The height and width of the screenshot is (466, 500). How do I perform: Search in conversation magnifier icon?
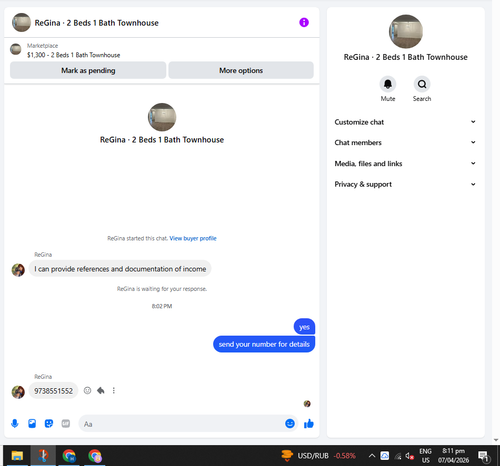point(422,84)
